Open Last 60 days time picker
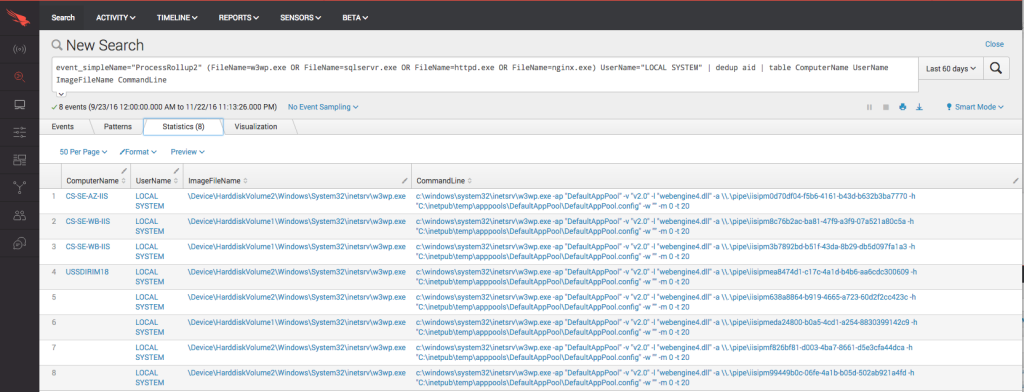This screenshot has height=392, width=1024. pos(950,68)
